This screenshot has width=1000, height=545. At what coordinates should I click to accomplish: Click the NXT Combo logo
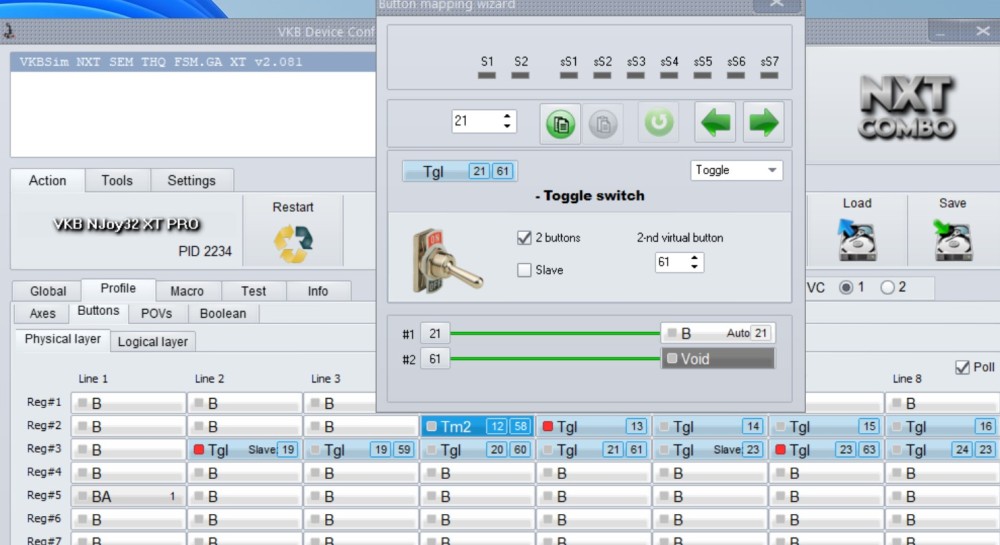[x=908, y=107]
